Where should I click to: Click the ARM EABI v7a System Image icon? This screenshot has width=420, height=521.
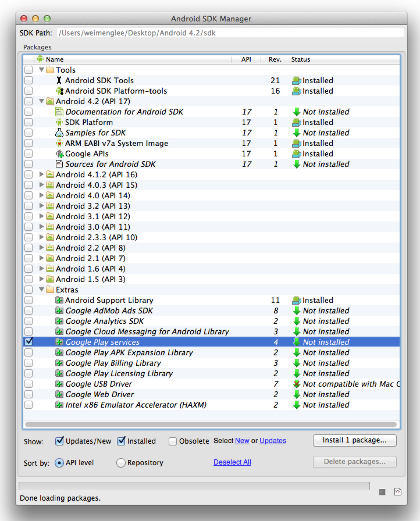coord(59,143)
